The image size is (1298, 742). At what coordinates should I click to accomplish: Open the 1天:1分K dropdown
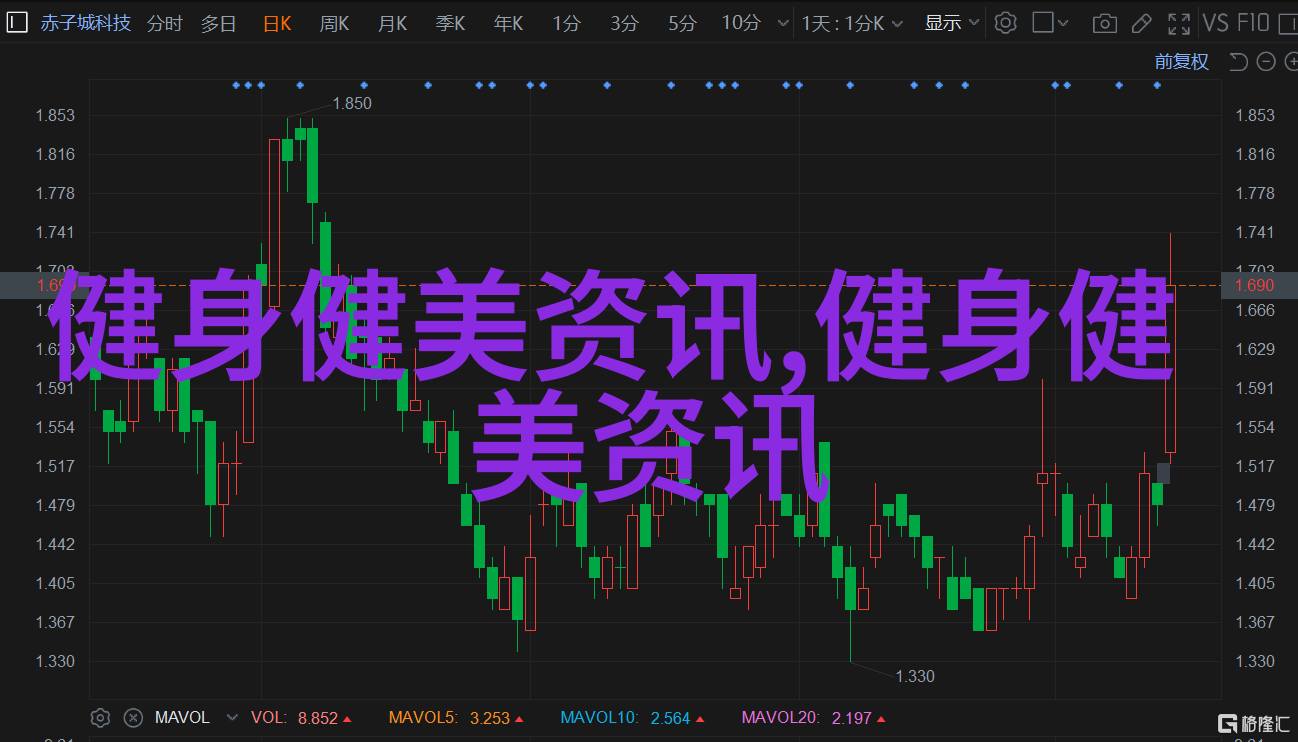(x=852, y=22)
